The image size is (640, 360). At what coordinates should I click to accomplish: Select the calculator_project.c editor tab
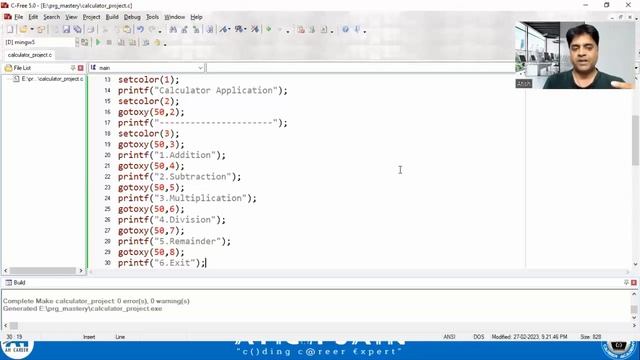29,55
